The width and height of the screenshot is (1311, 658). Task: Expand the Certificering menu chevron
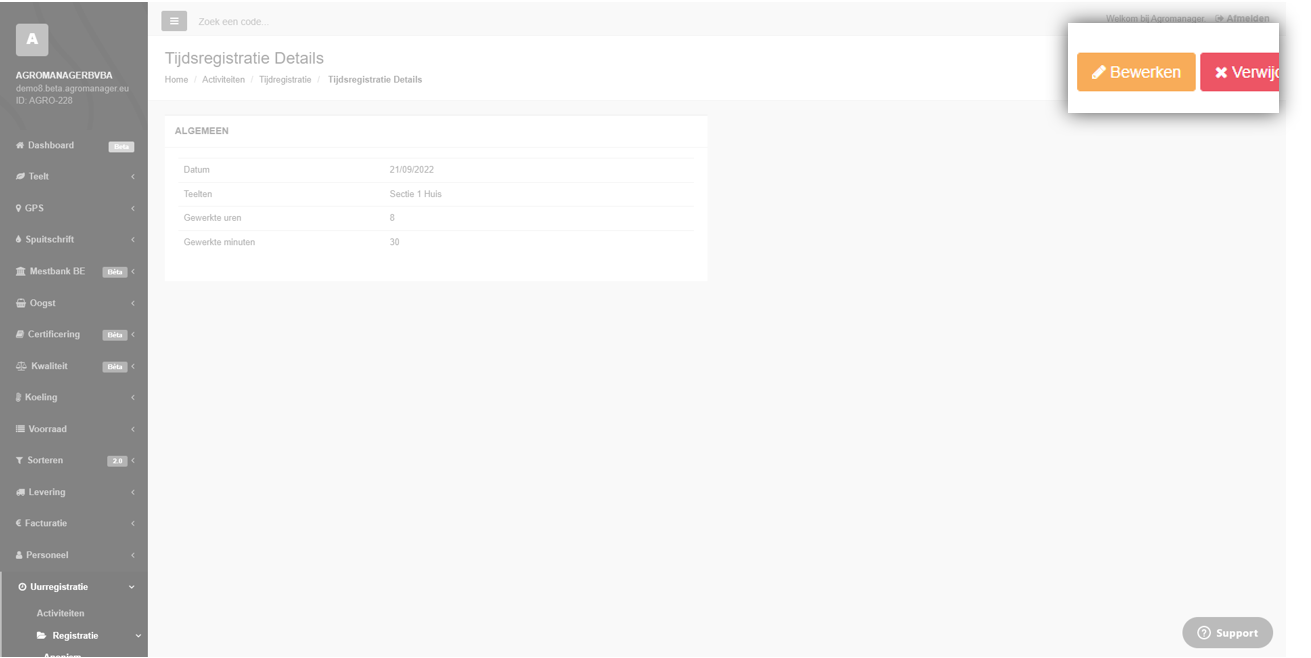point(132,334)
